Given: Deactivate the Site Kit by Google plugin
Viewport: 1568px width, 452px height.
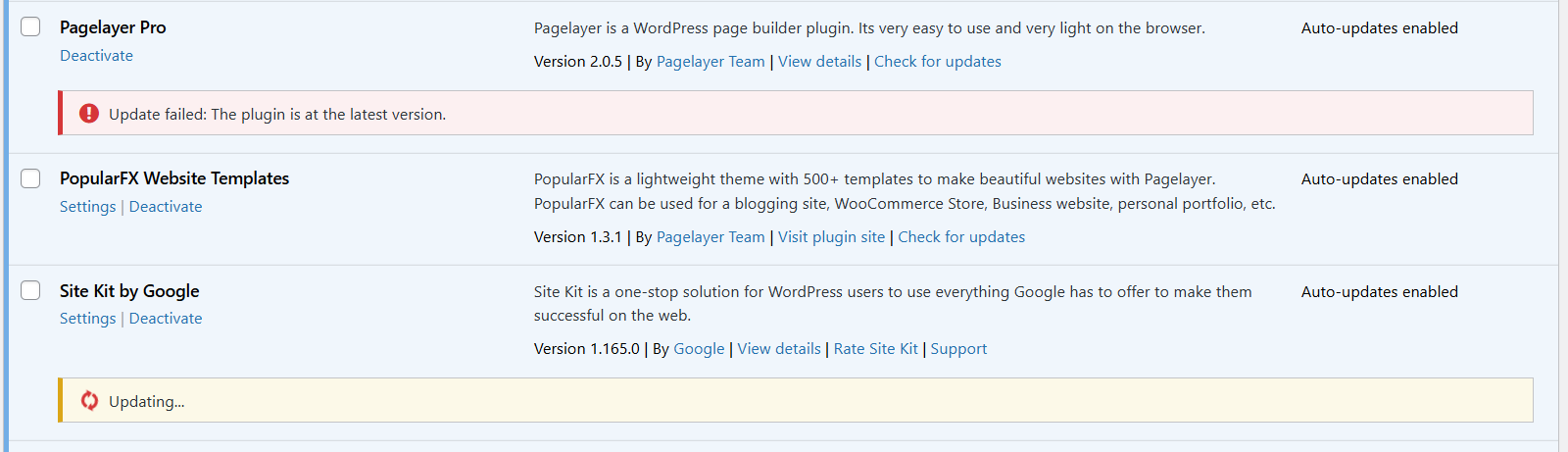Looking at the screenshot, I should [x=166, y=319].
